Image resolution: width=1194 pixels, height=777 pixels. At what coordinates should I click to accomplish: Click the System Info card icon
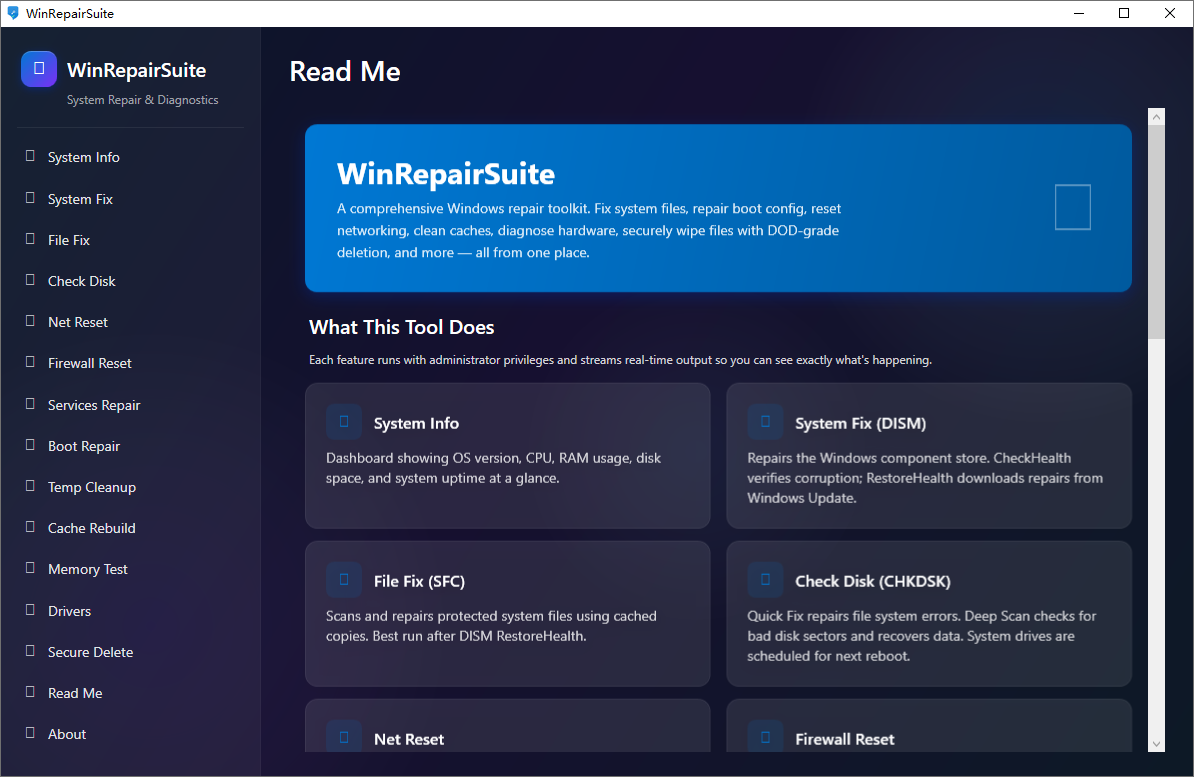point(344,422)
